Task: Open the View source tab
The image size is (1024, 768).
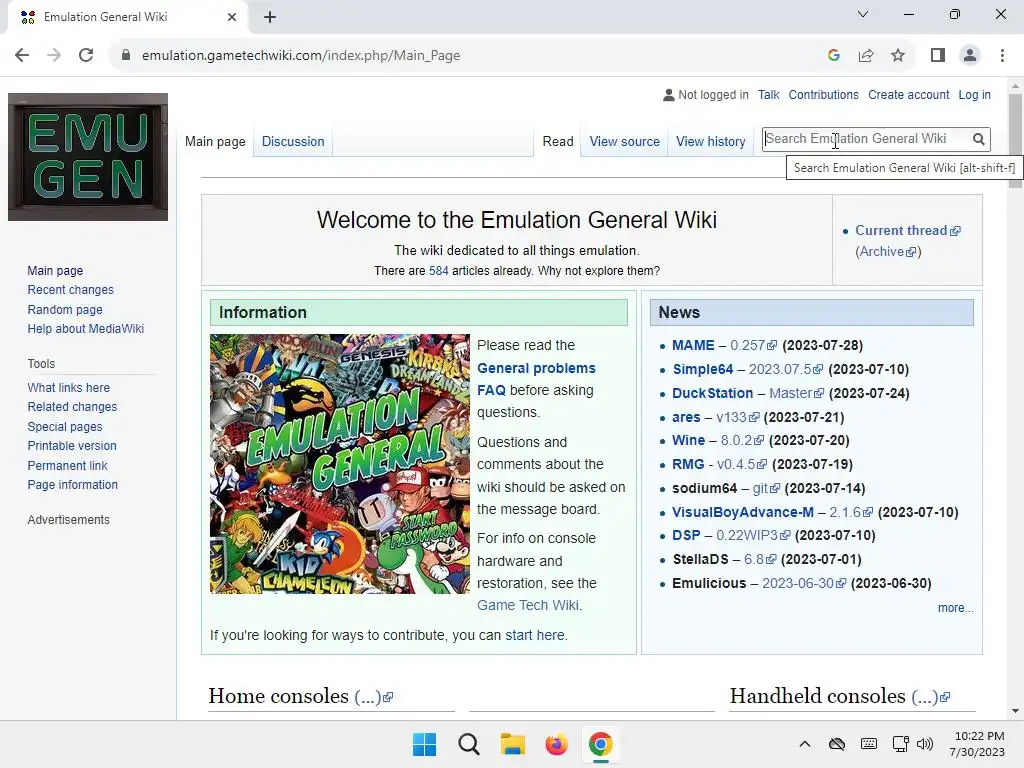Action: point(624,141)
